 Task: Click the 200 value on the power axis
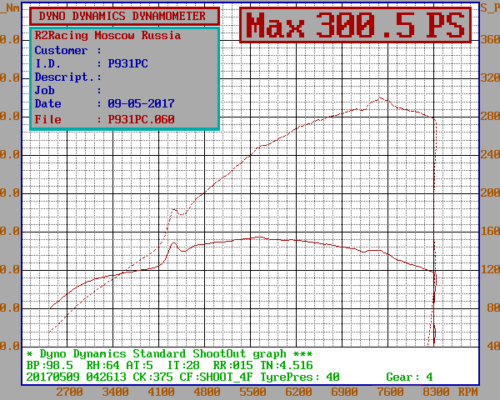490,193
